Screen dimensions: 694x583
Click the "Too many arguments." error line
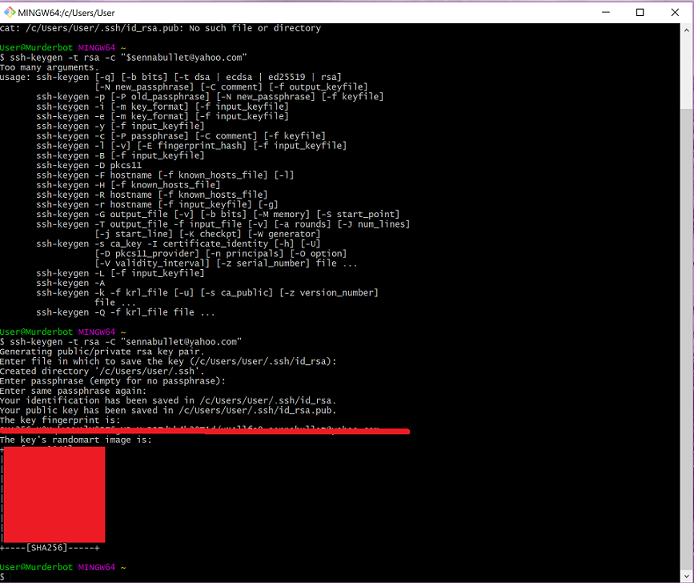[48, 67]
